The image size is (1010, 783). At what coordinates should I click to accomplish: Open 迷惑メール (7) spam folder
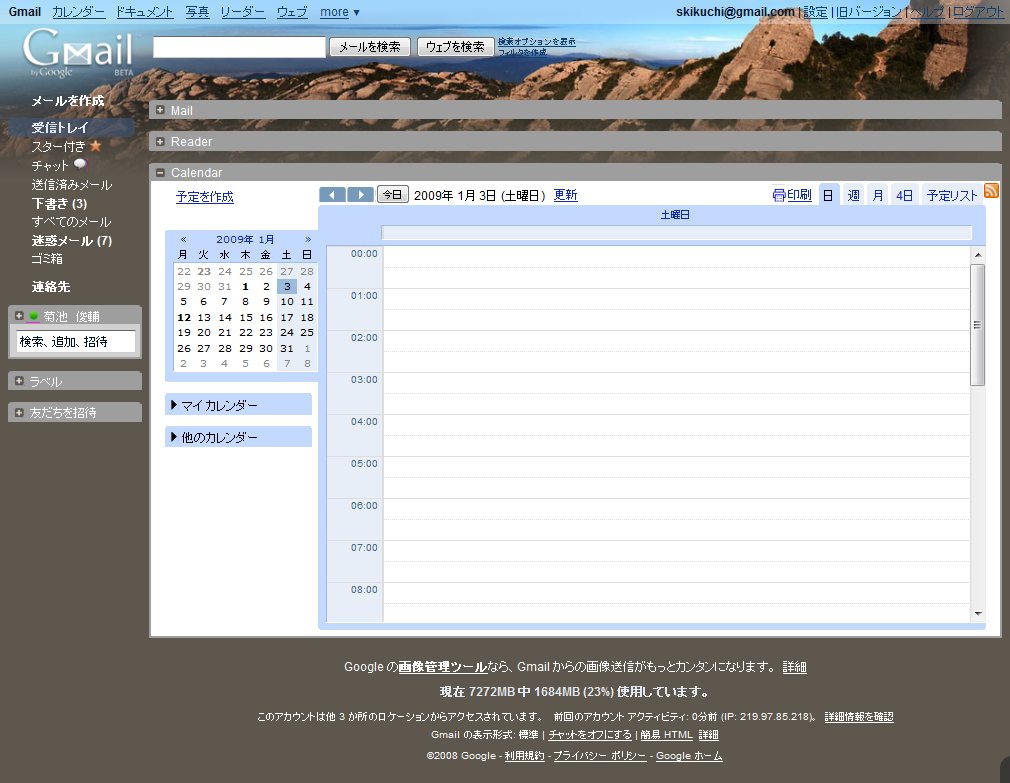[x=71, y=240]
